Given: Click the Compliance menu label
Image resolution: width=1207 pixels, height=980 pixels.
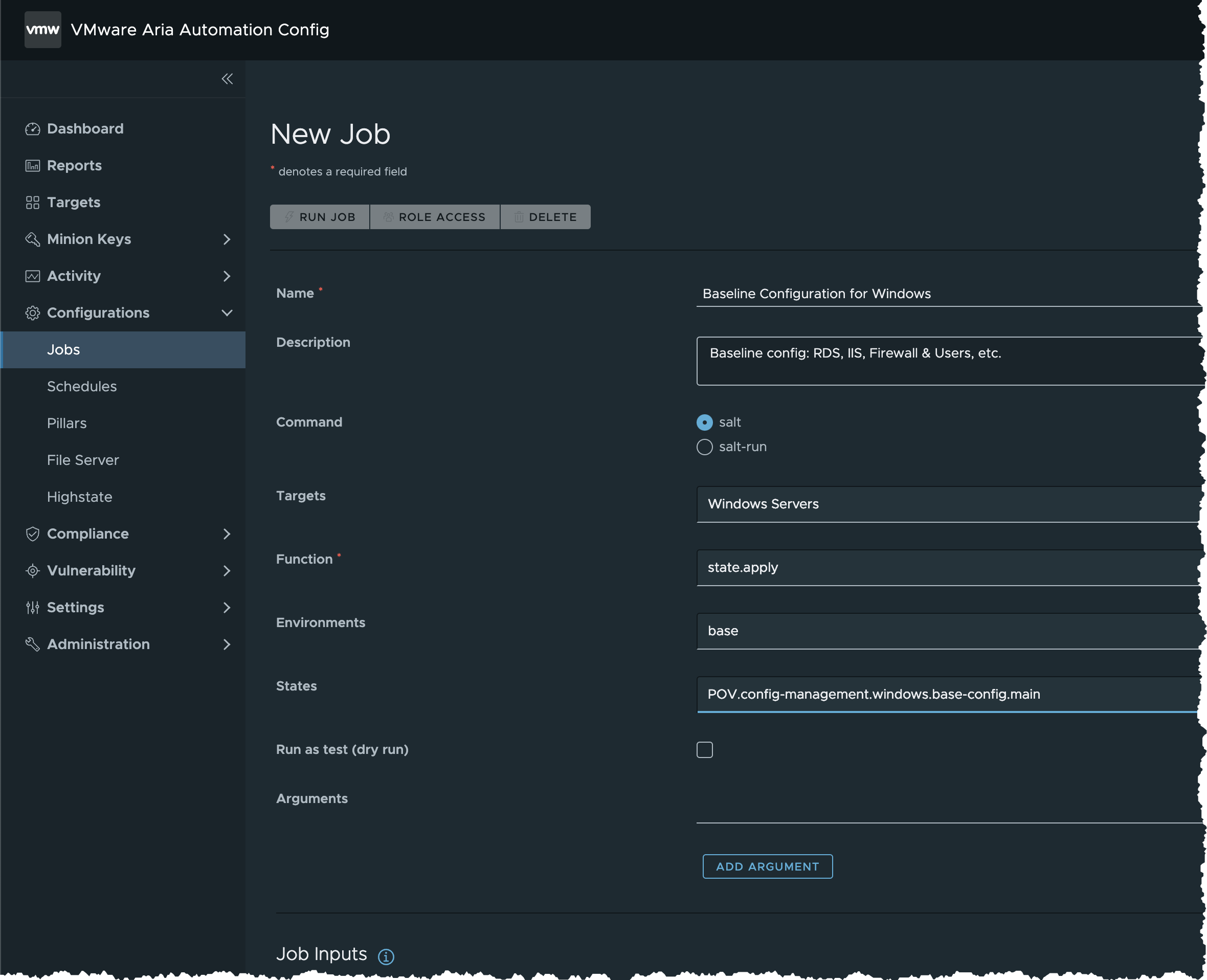Looking at the screenshot, I should click(88, 534).
